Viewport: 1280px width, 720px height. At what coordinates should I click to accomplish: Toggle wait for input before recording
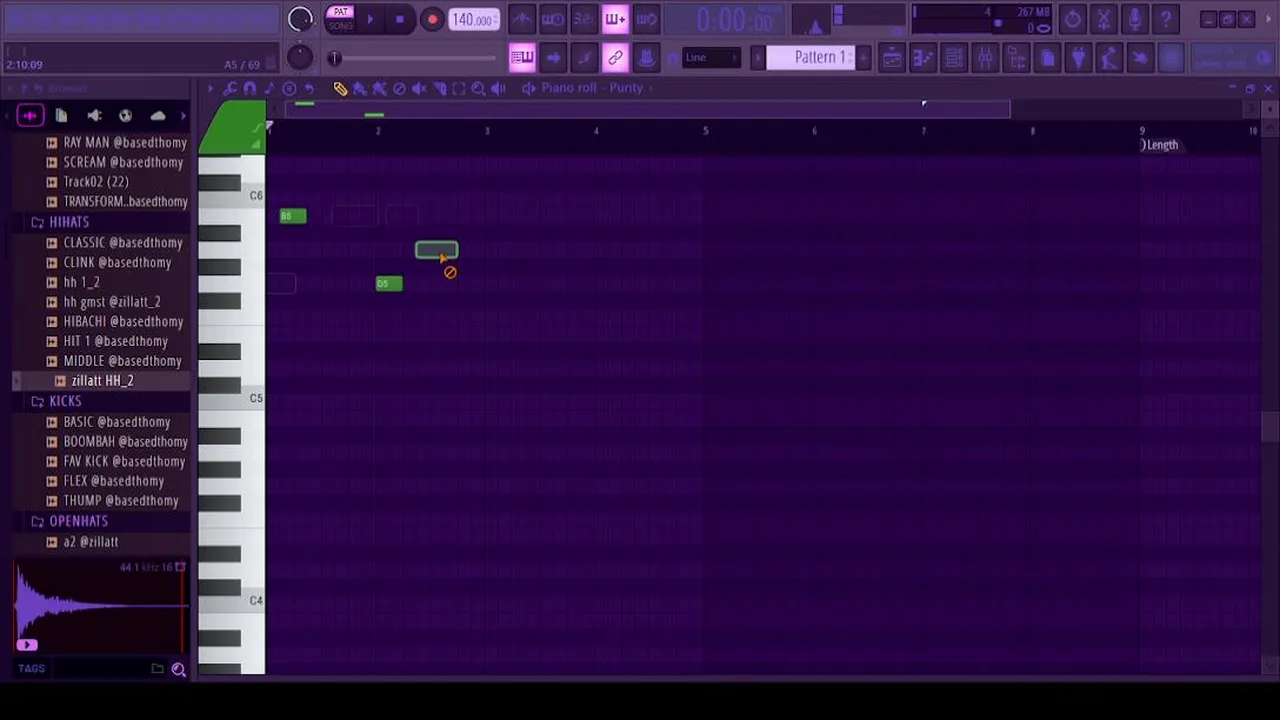point(553,19)
